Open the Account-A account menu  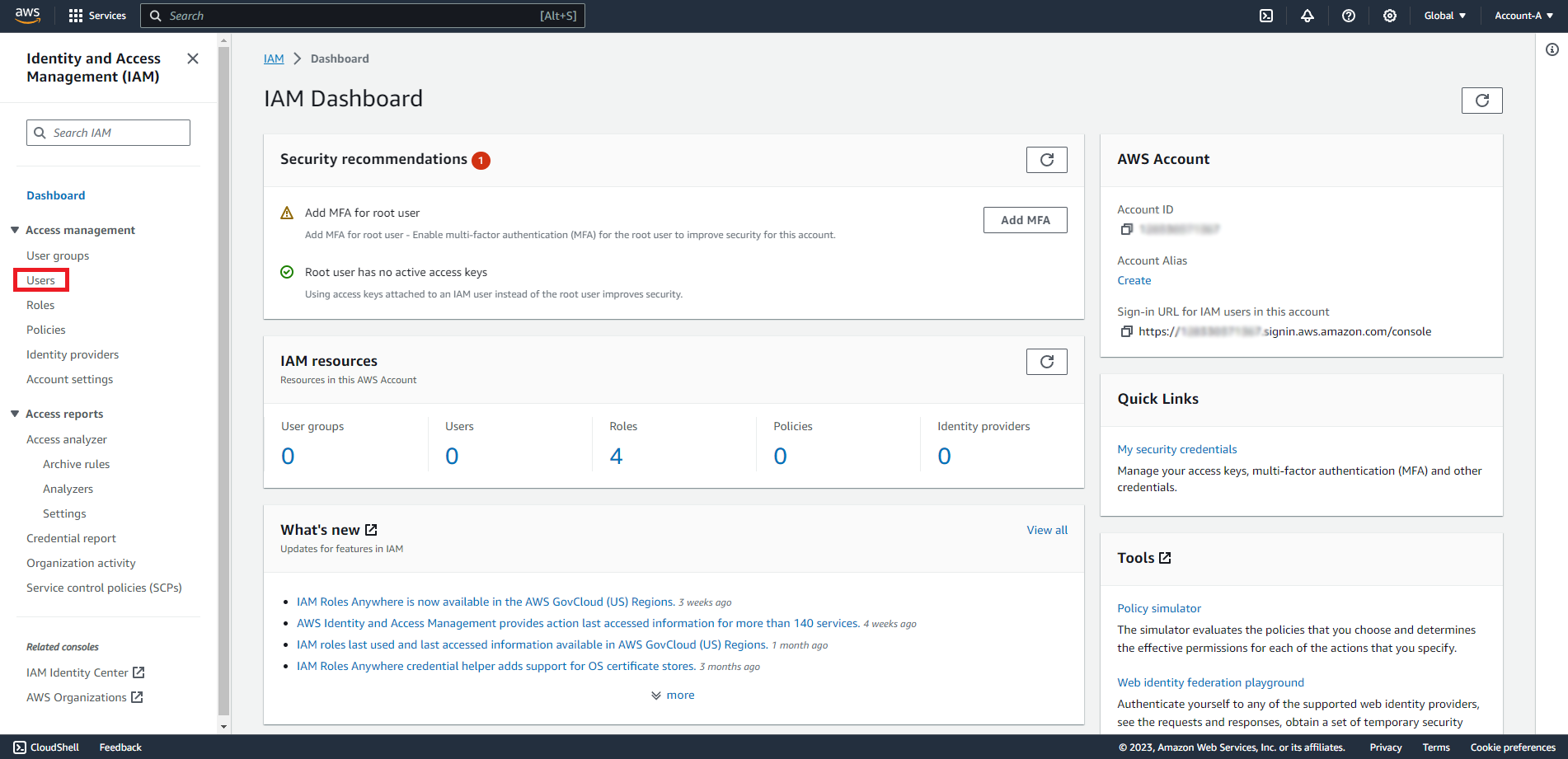click(x=1523, y=16)
